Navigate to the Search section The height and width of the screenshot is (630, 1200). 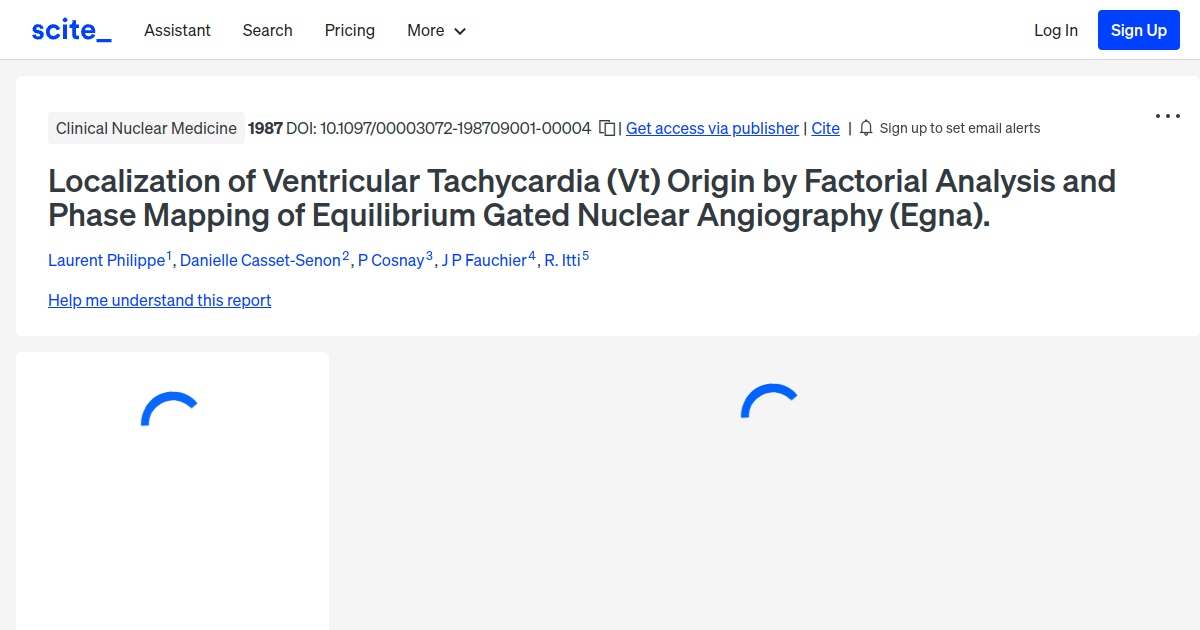click(267, 30)
